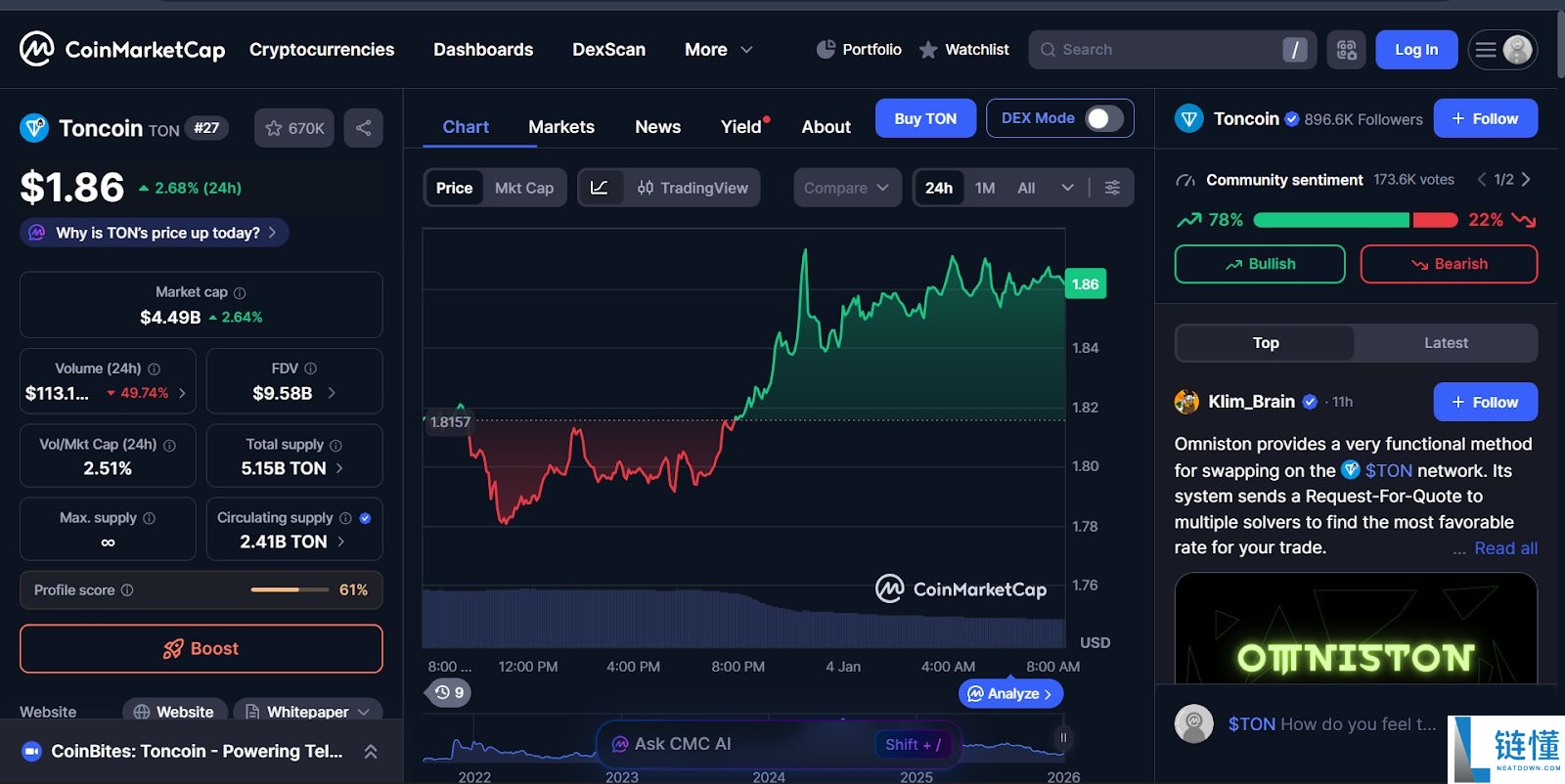Open the Chart tab

pyautogui.click(x=466, y=127)
